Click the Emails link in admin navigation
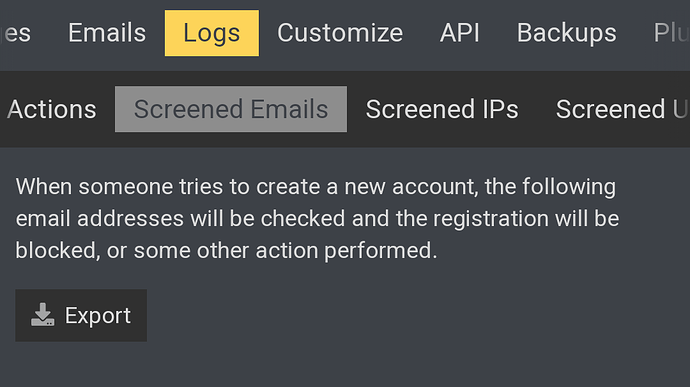Screen dimensions: 690x387 (107, 33)
